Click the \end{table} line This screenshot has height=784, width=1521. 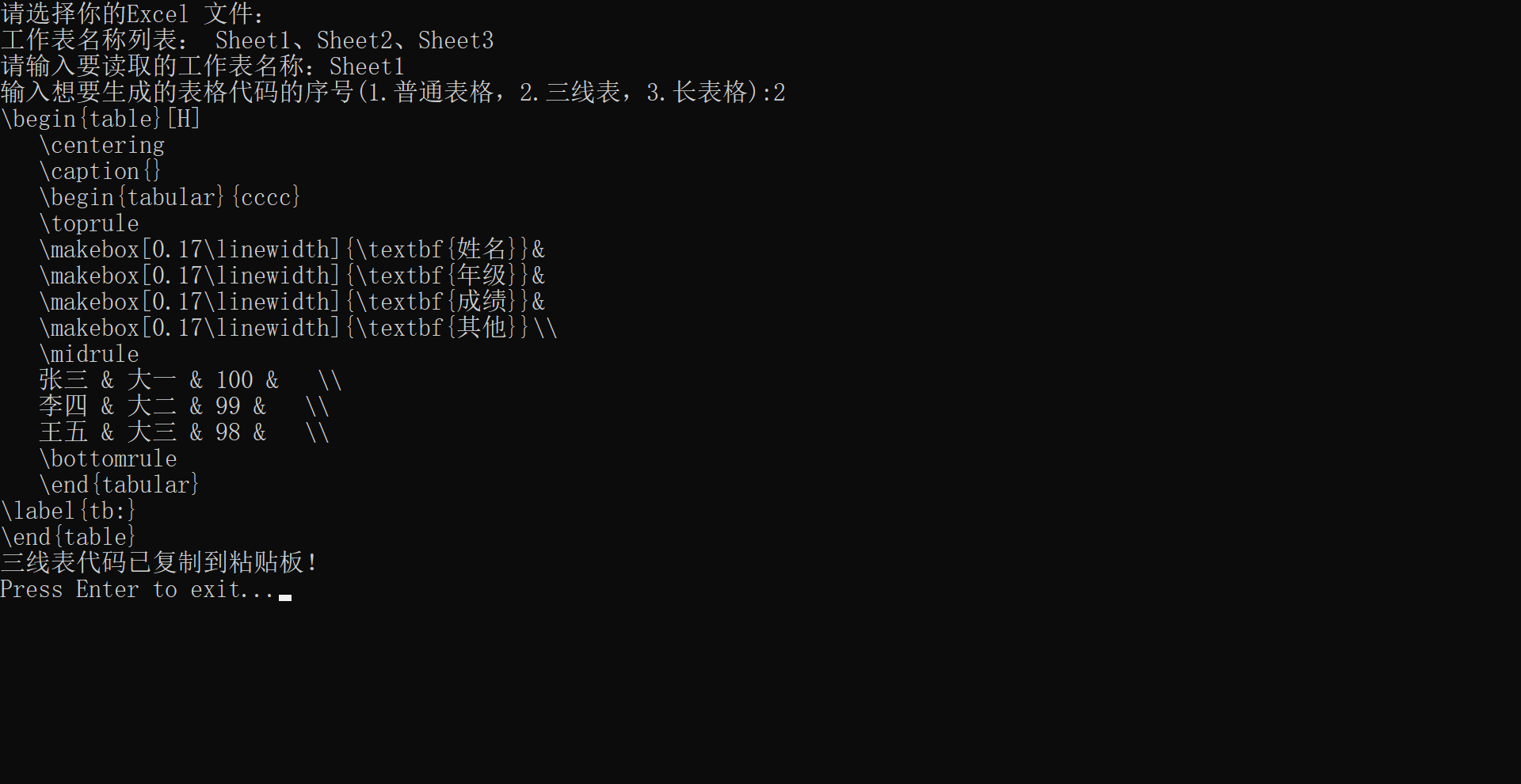pyautogui.click(x=68, y=537)
